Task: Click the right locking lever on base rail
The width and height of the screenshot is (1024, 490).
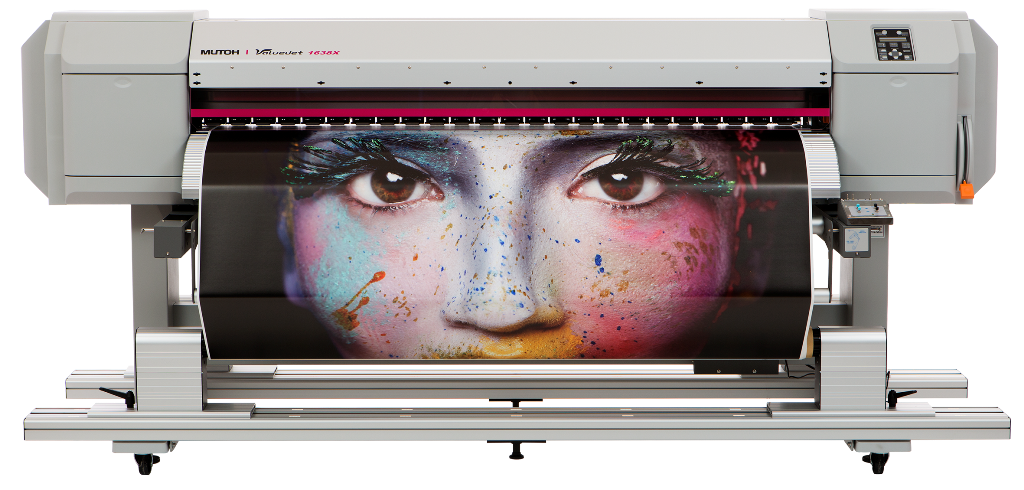Action: 905,399
